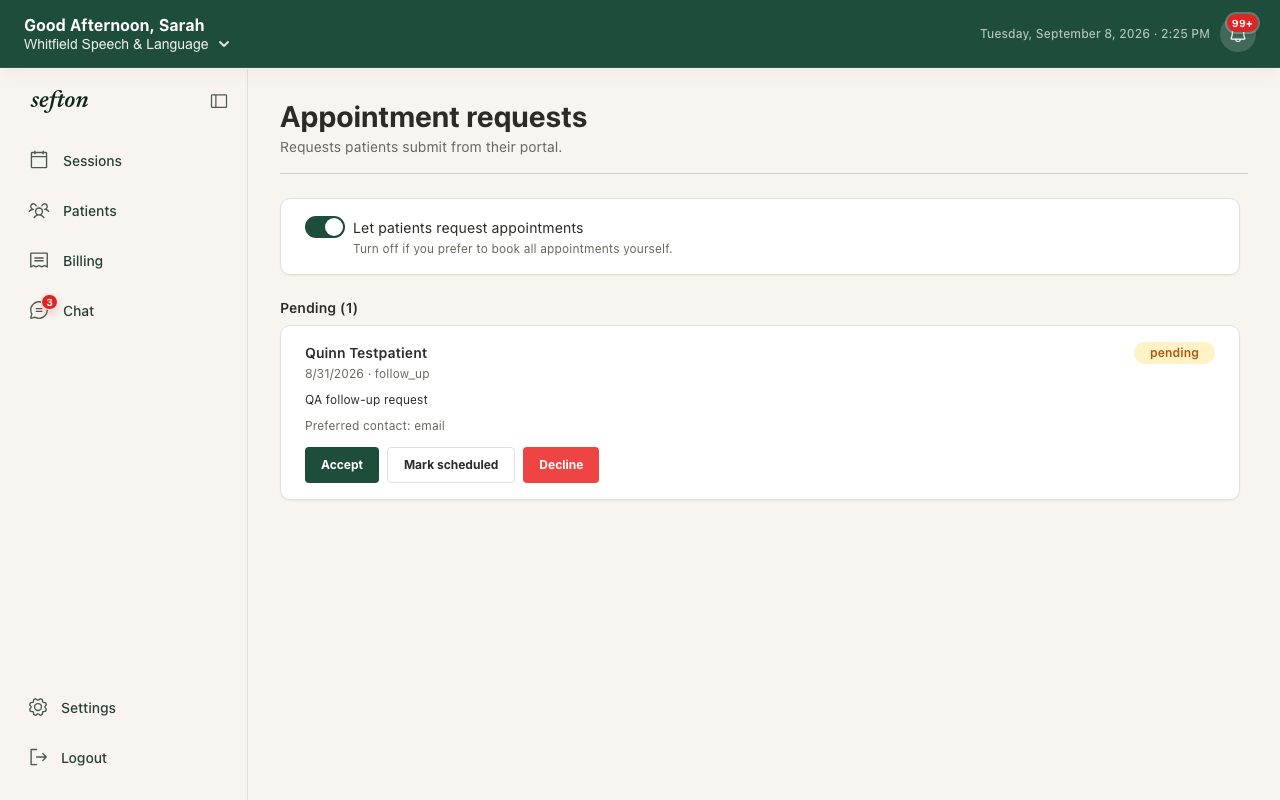Click the Mark scheduled button
This screenshot has width=1280, height=800.
tap(451, 465)
